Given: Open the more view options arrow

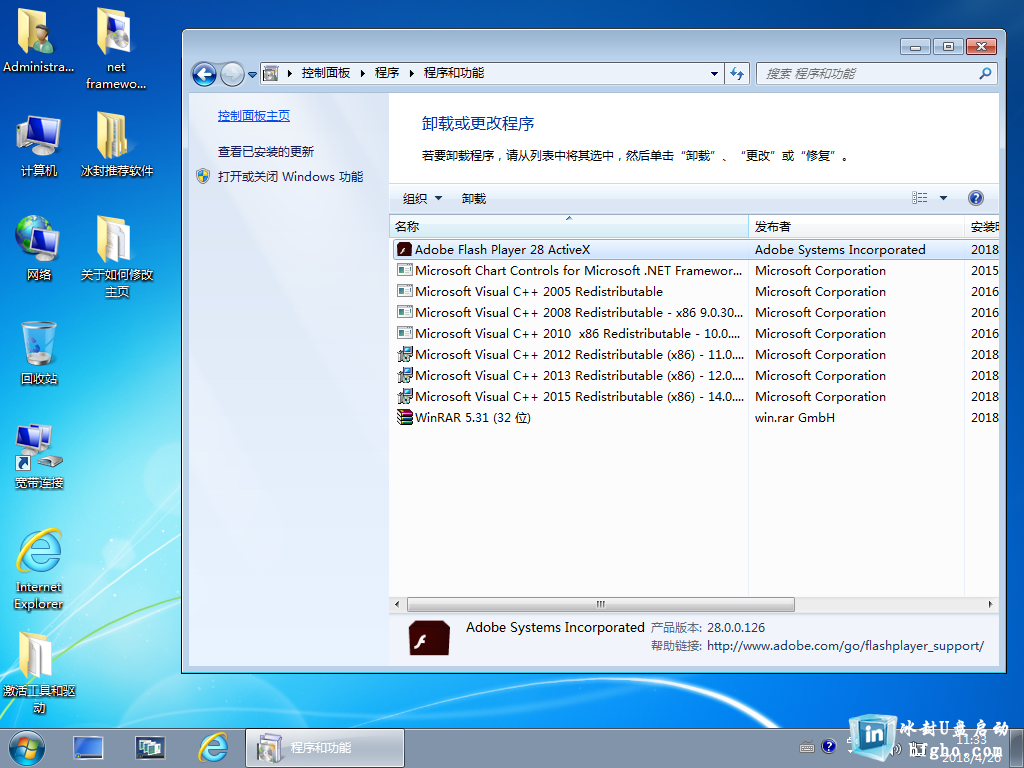Looking at the screenshot, I should tap(943, 198).
